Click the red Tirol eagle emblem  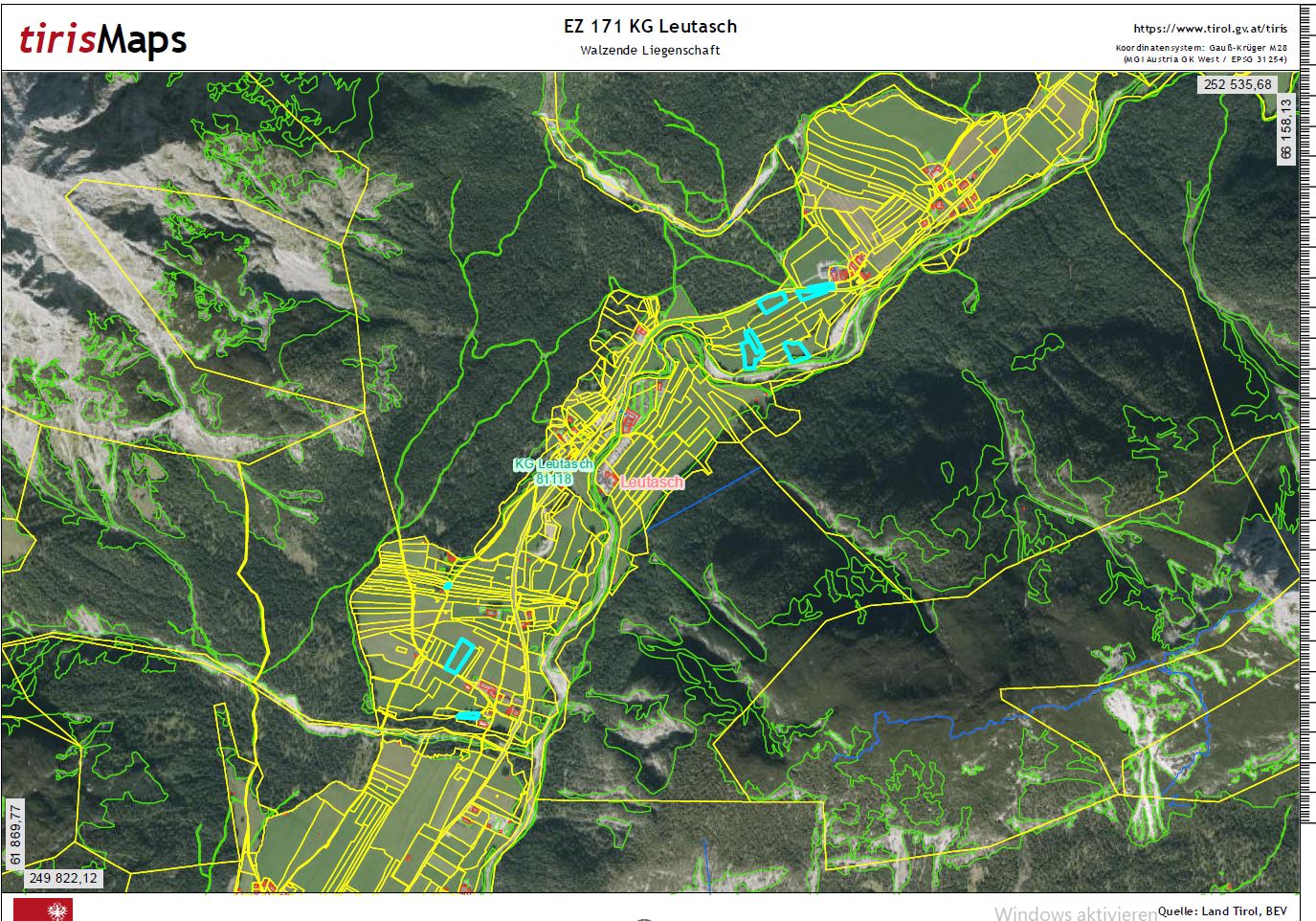click(x=43, y=910)
